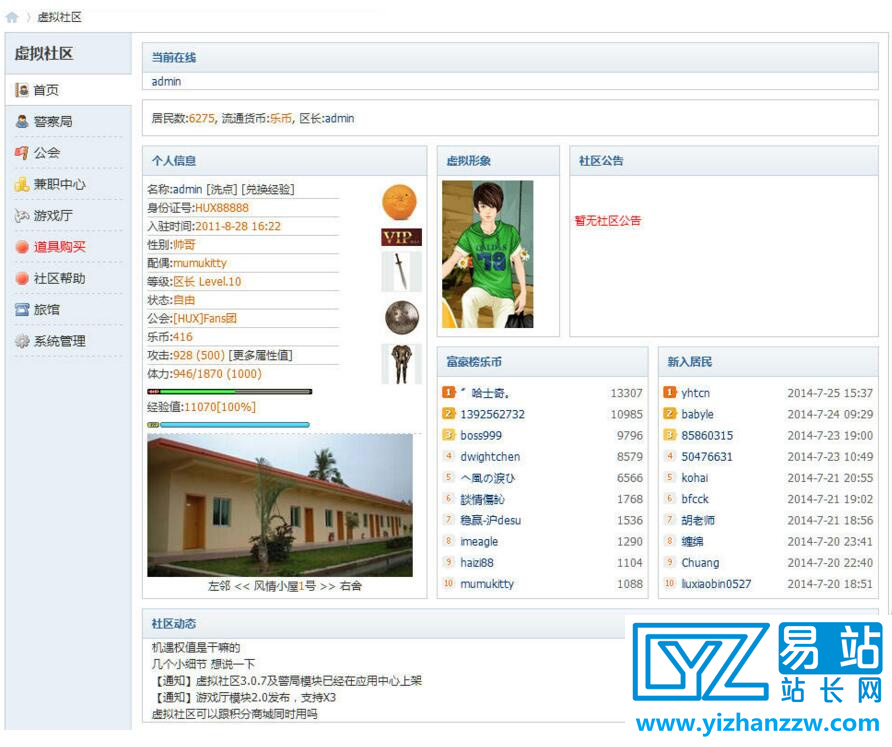Viewport: 892px width, 747px height.
Task: Click the admin link under 当前在线
Action: (167, 81)
